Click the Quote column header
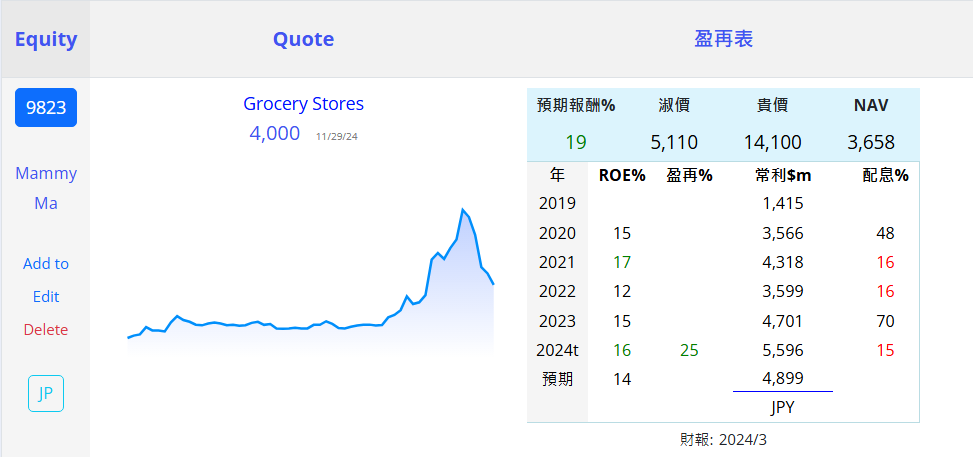This screenshot has width=973, height=457. [303, 39]
